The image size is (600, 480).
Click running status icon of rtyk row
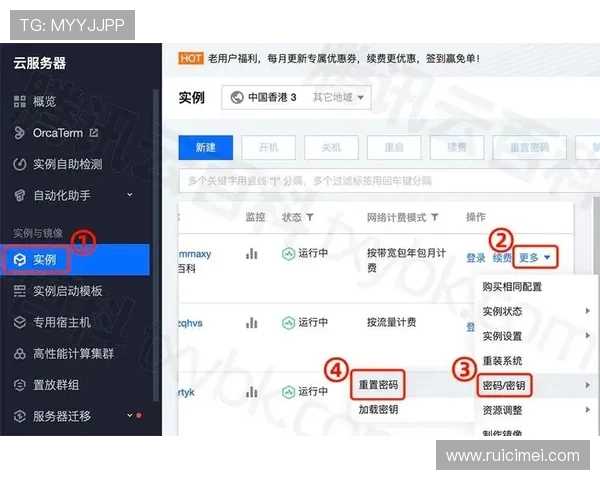click(x=288, y=392)
